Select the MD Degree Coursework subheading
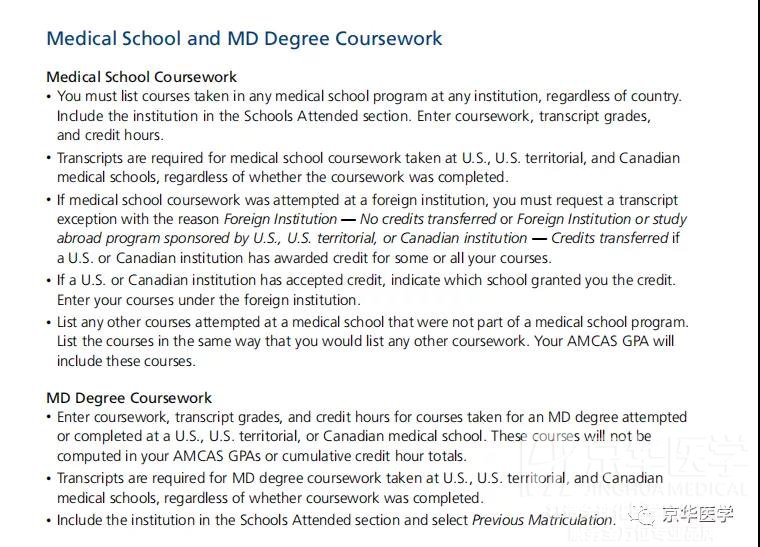Viewport: 760px width, 547px height. tap(129, 398)
